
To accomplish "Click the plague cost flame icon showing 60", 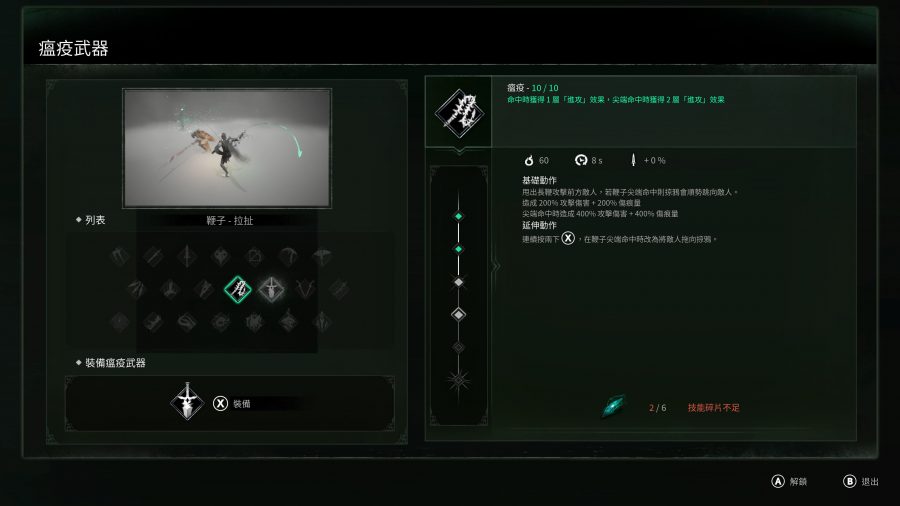I will (x=529, y=160).
